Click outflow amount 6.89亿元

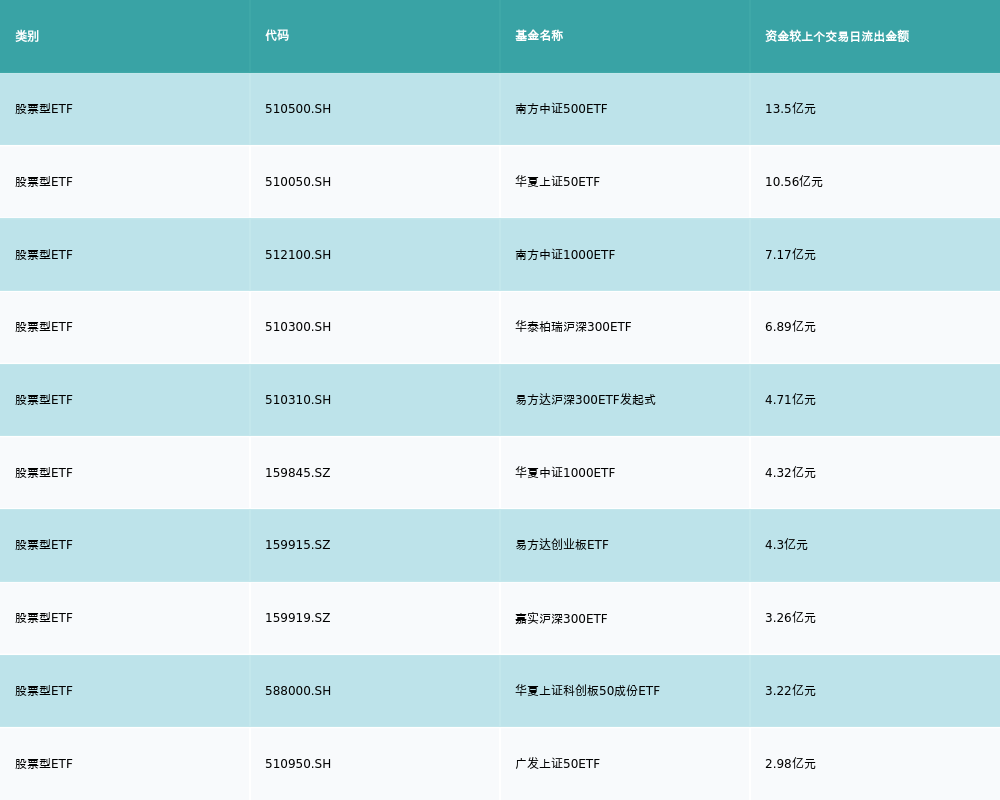point(790,327)
